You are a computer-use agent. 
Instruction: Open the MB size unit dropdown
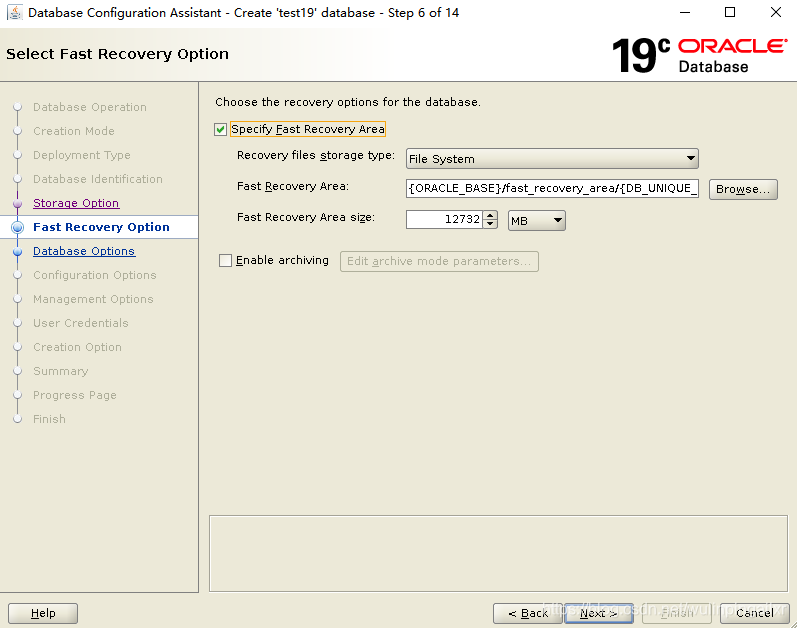coord(536,221)
